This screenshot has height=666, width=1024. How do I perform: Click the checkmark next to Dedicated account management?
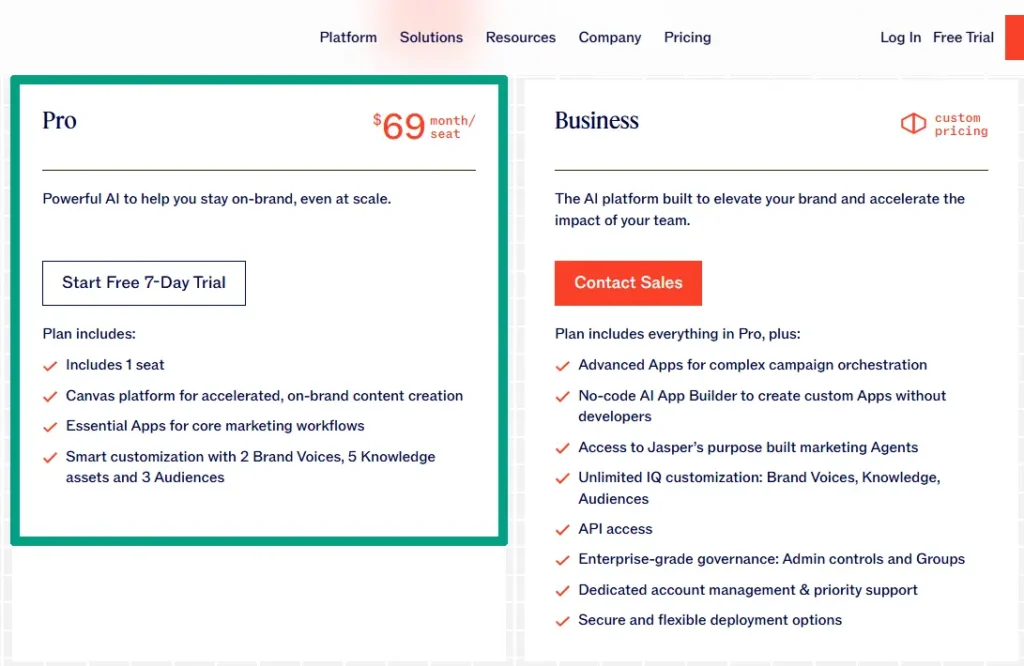tap(562, 591)
